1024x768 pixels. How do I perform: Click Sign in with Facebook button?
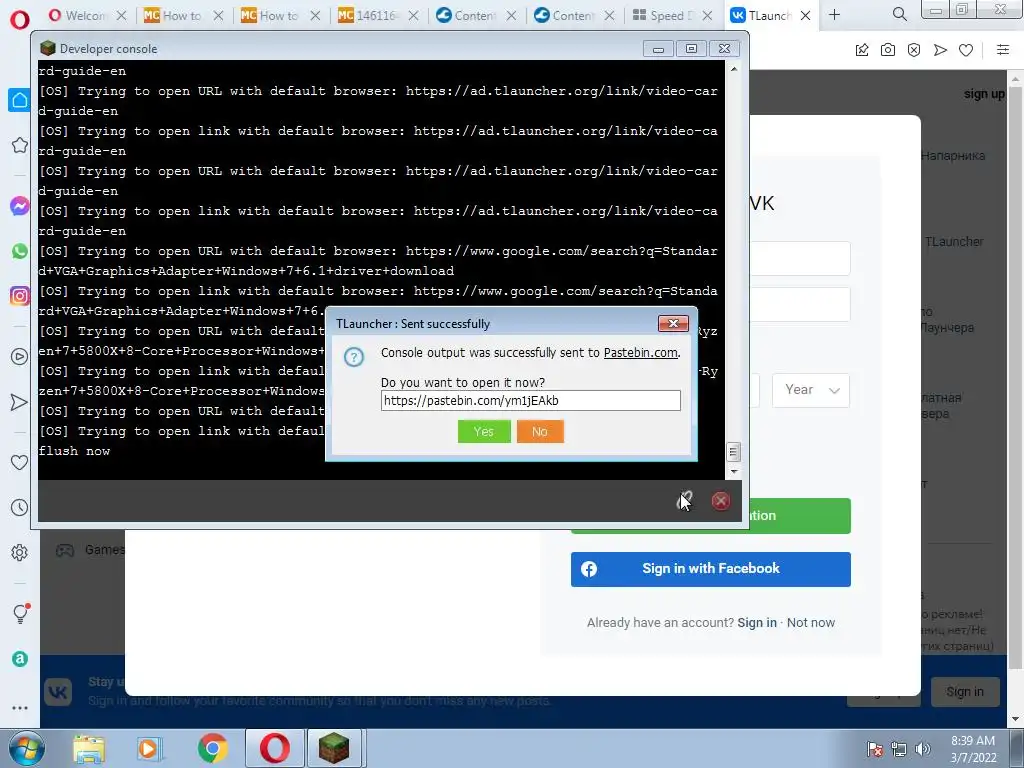click(711, 569)
